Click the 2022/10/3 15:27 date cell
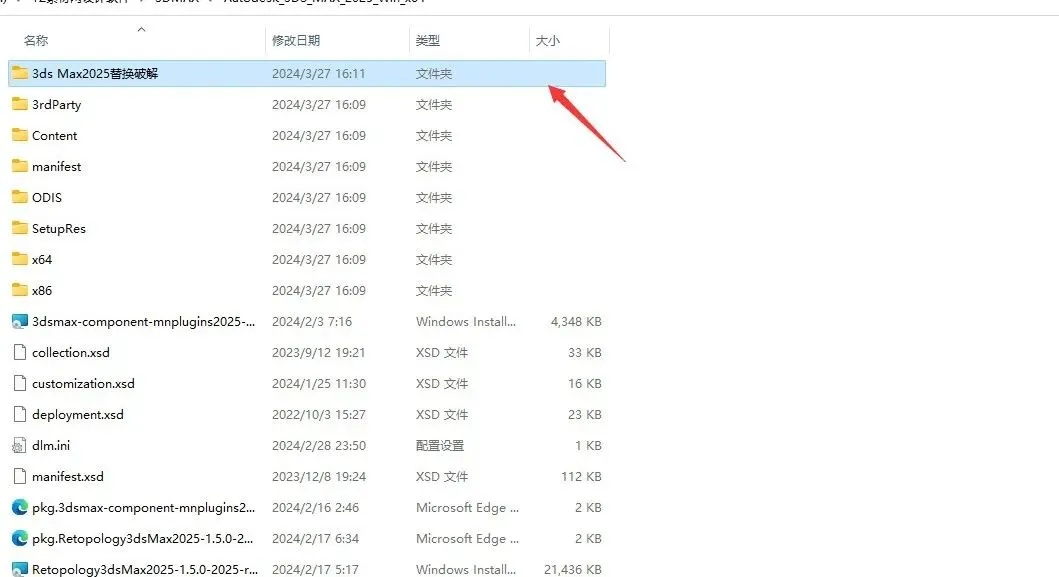1059x577 pixels. tap(319, 415)
